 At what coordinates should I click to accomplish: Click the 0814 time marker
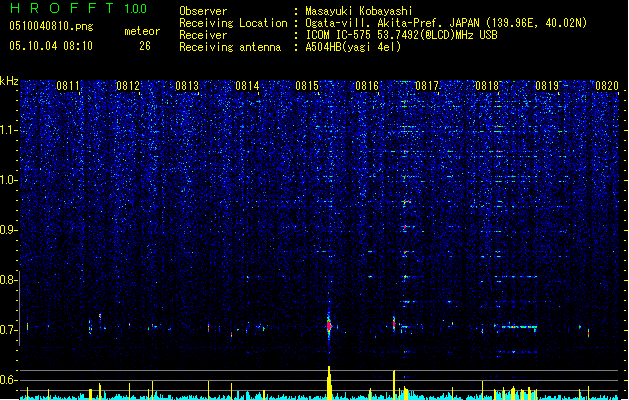click(248, 86)
